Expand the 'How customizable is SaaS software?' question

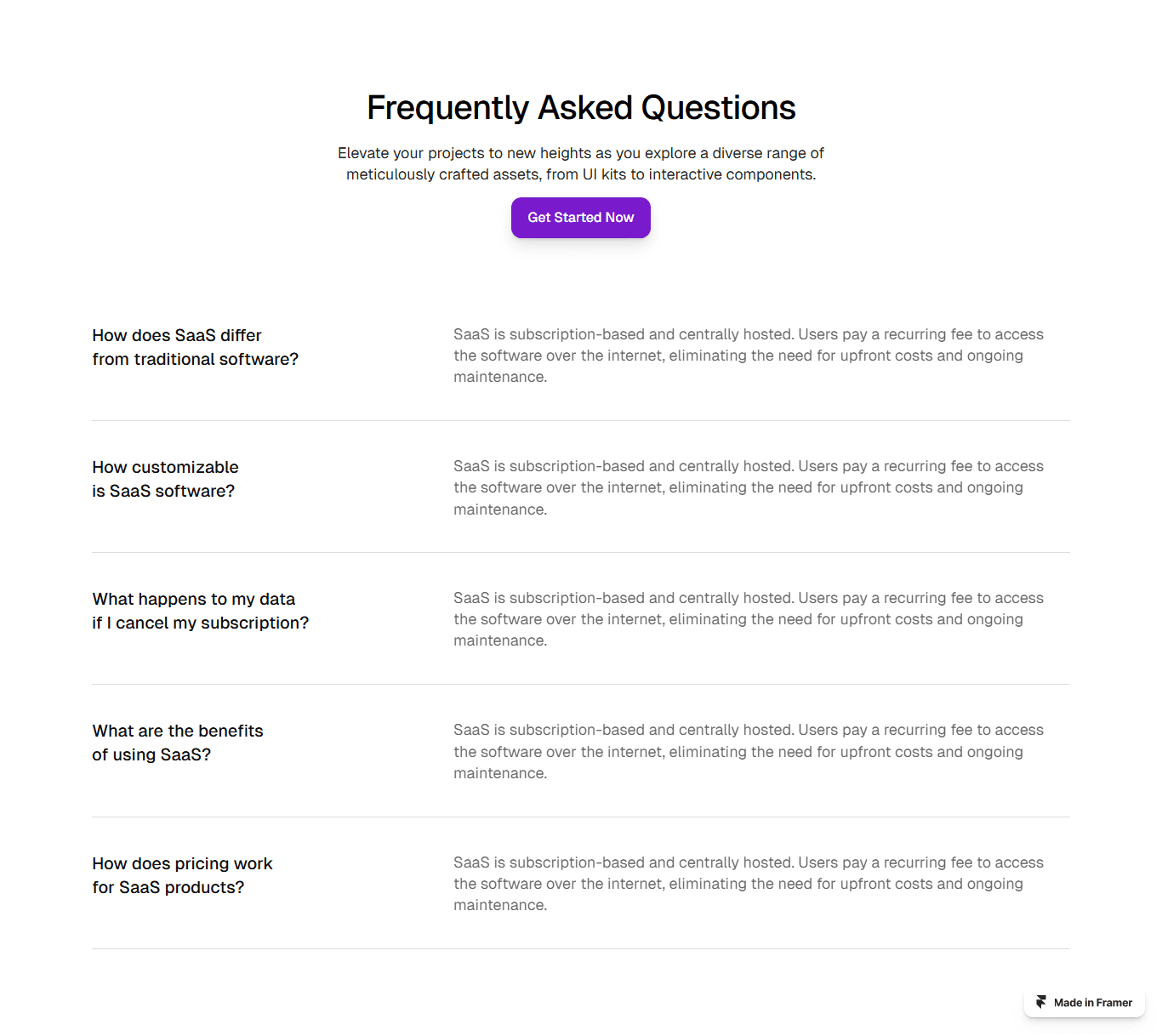coord(165,479)
